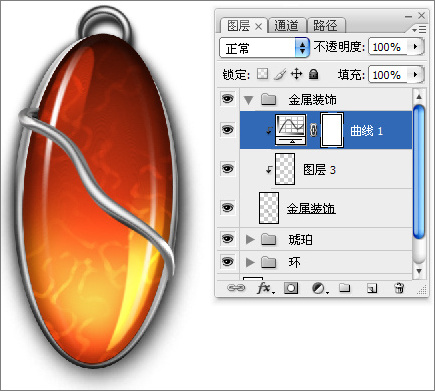Viewport: 435px width, 391px height.
Task: Expand the 琥珀 group
Action: (x=250, y=239)
